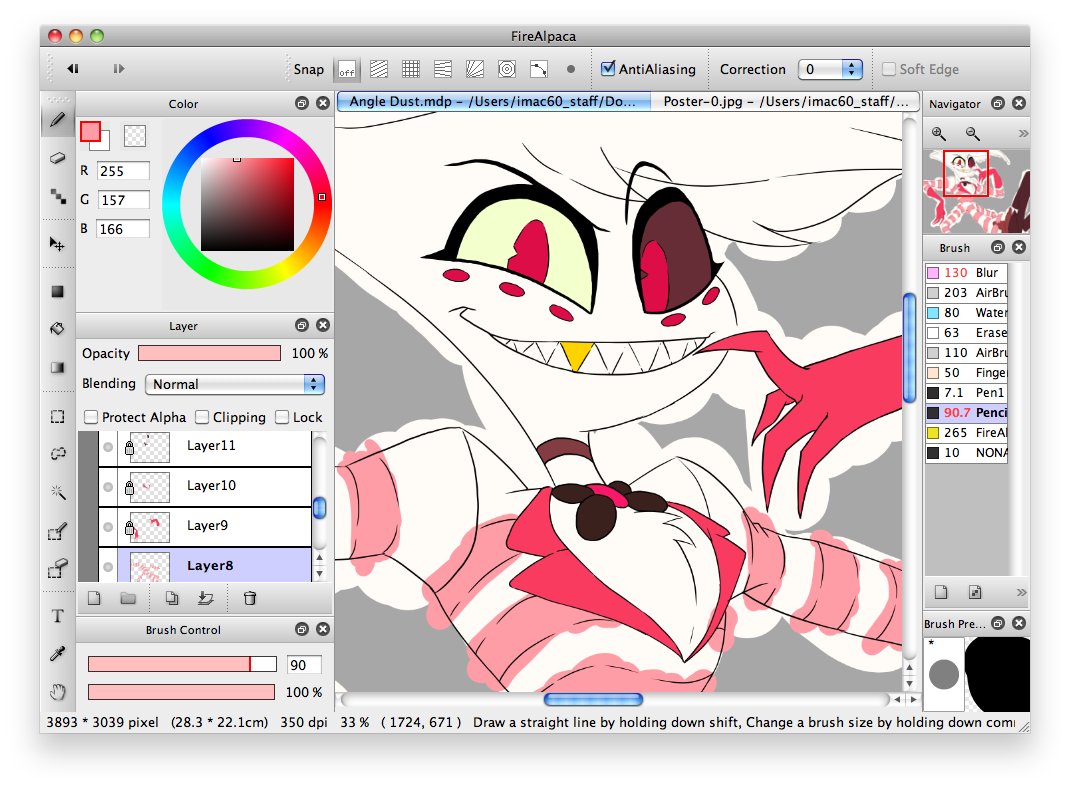
Task: Select the Text tool
Action: pos(57,616)
